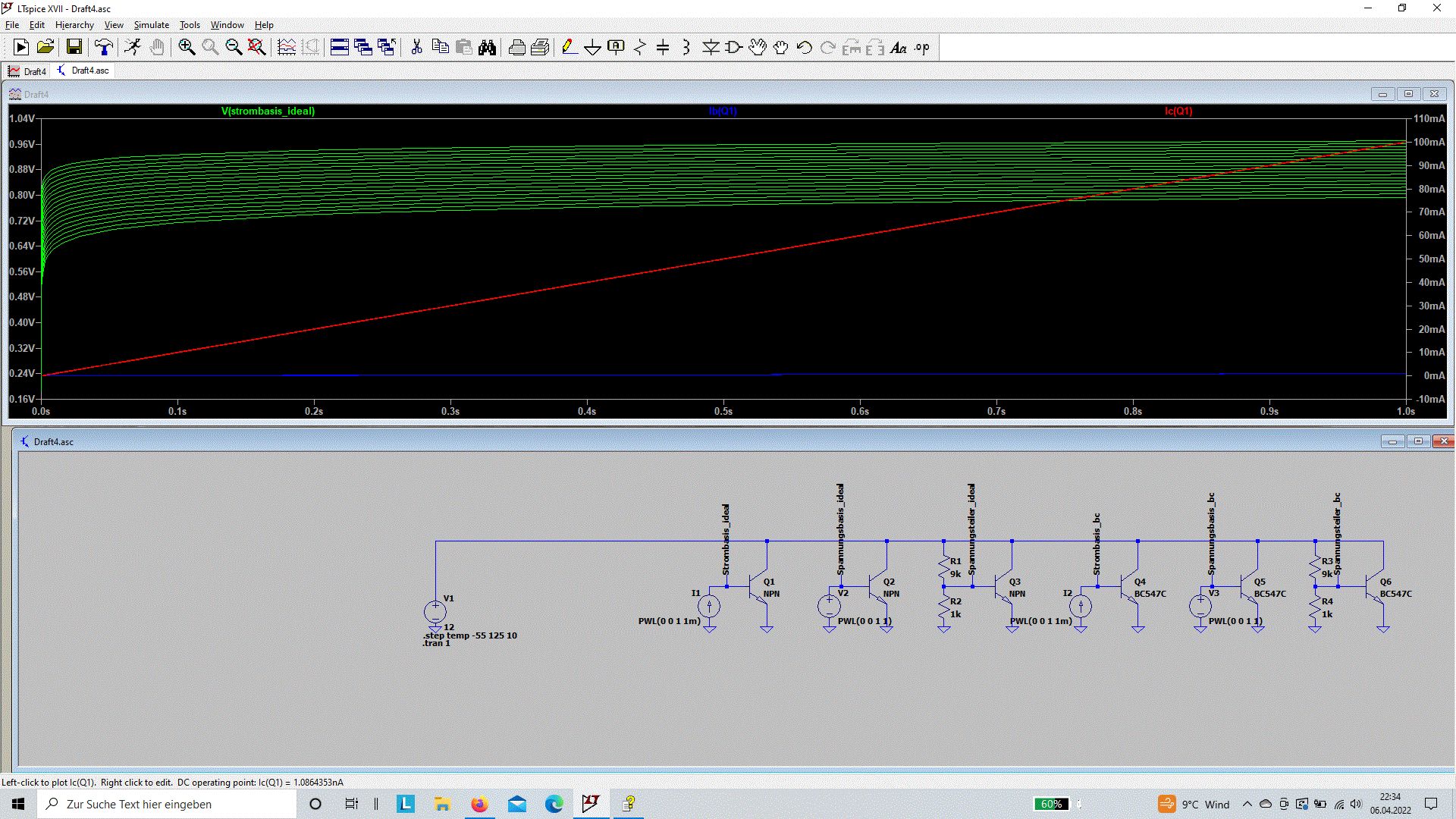Click the blue Ib(Q1) trace label
1456x819 pixels.
click(x=723, y=111)
